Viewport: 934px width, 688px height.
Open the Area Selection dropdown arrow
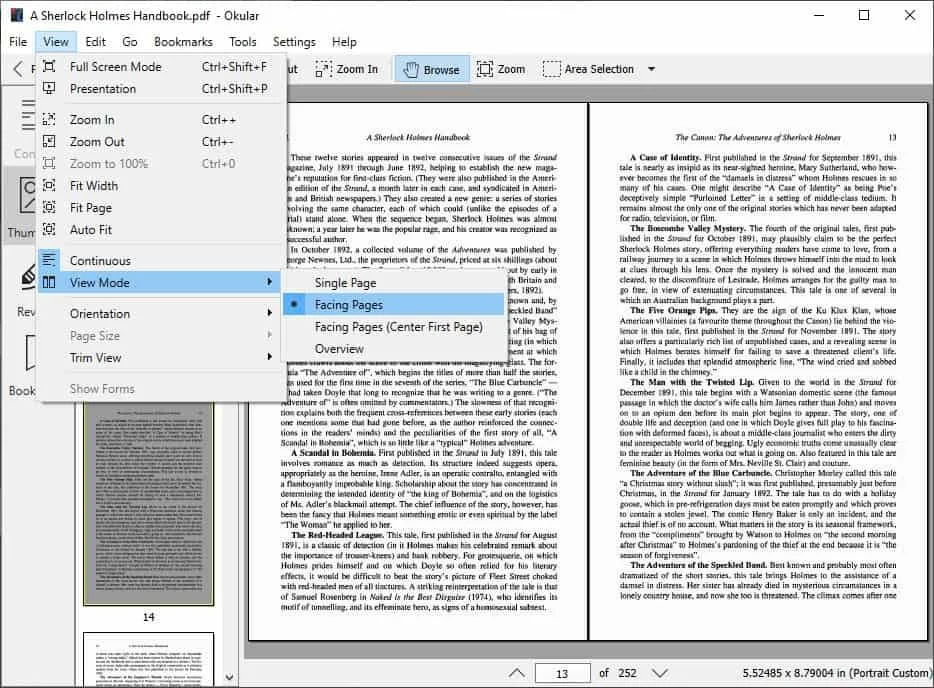652,69
